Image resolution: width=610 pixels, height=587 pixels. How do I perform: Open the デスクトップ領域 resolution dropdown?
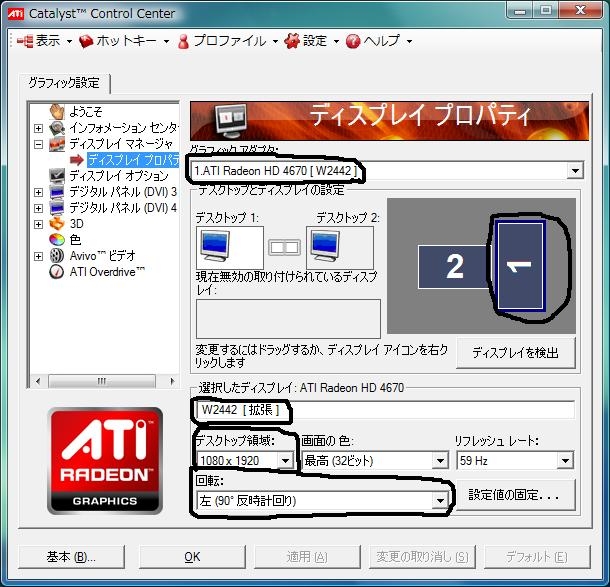point(285,461)
